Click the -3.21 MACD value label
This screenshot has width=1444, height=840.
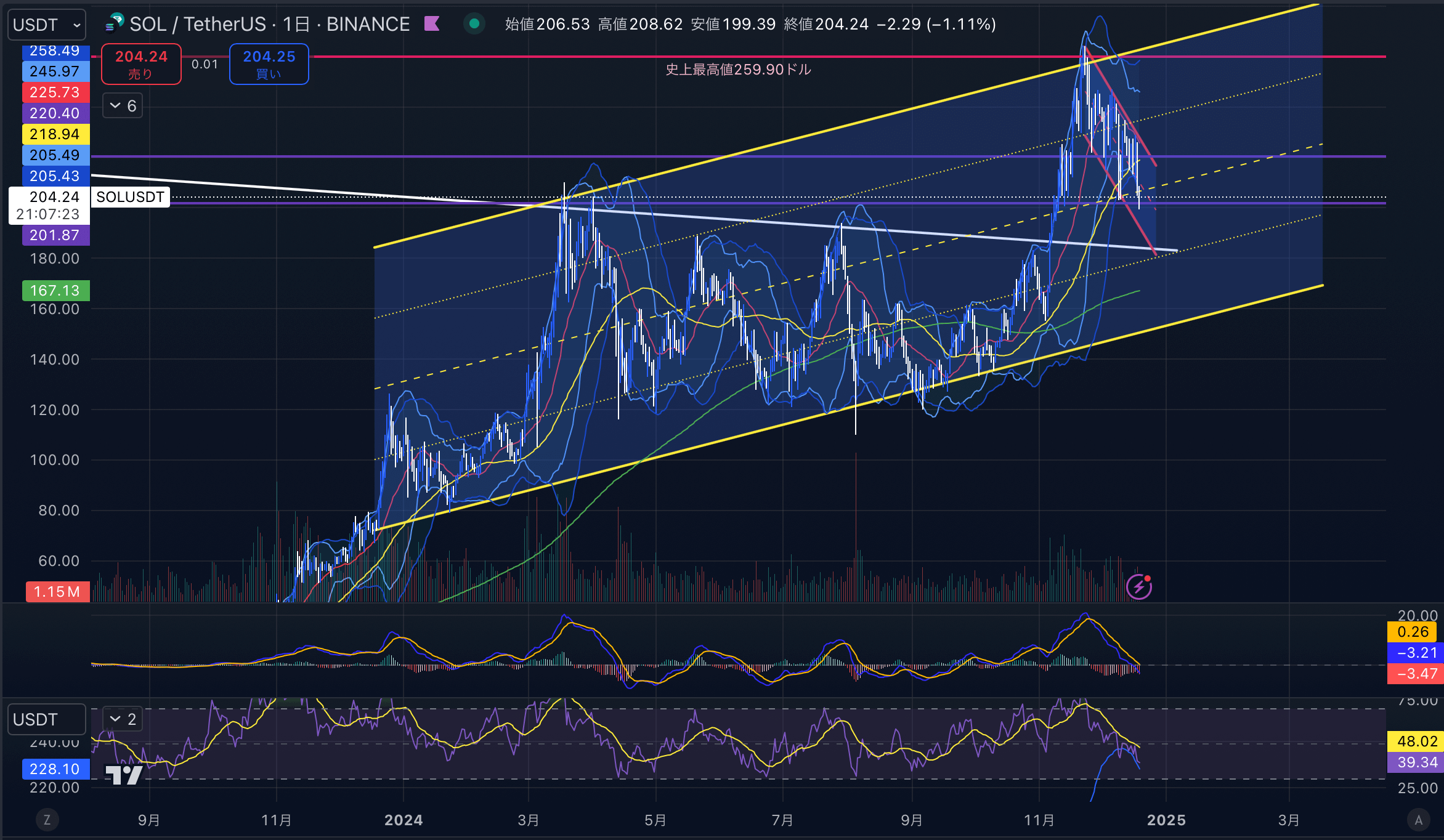(x=1415, y=653)
